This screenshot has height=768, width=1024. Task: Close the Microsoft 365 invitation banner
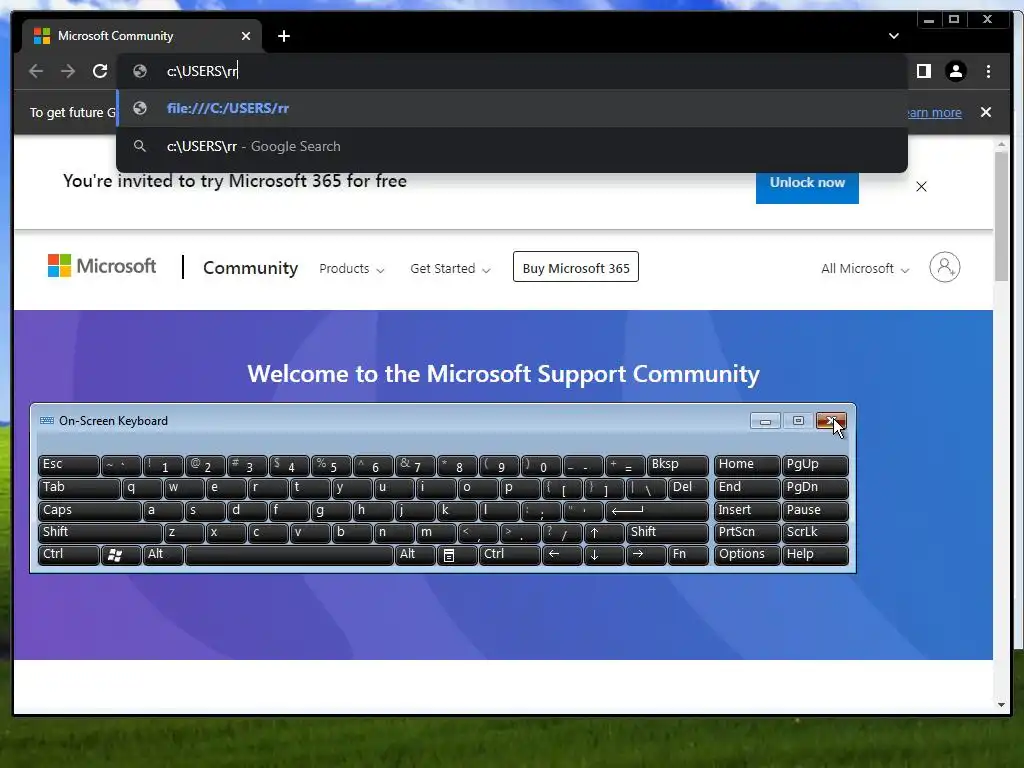921,187
